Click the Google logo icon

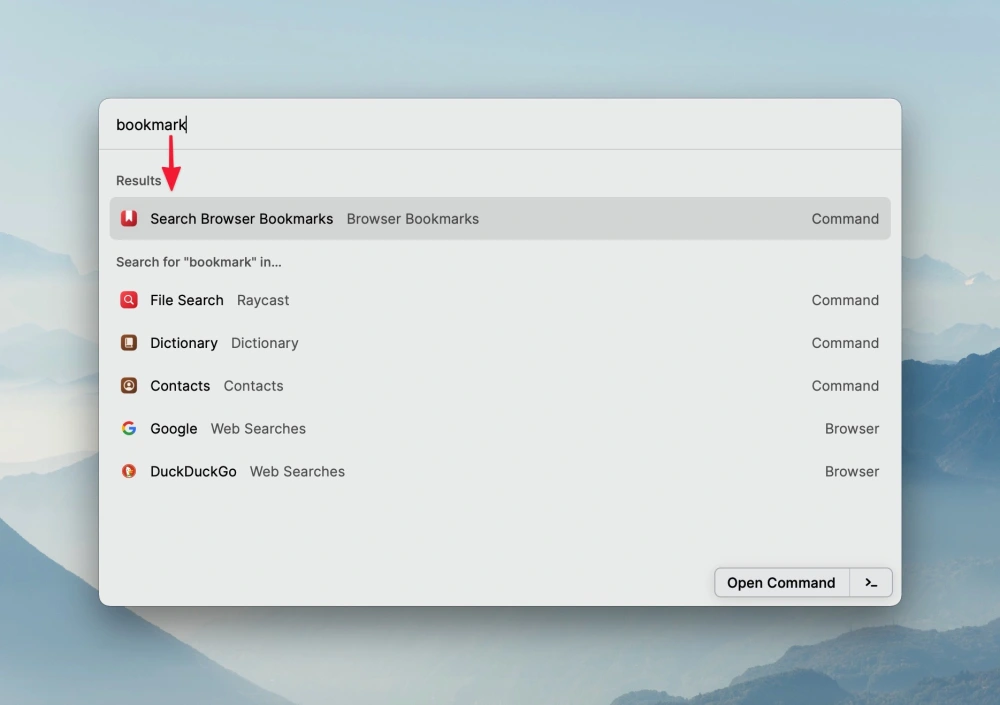129,428
